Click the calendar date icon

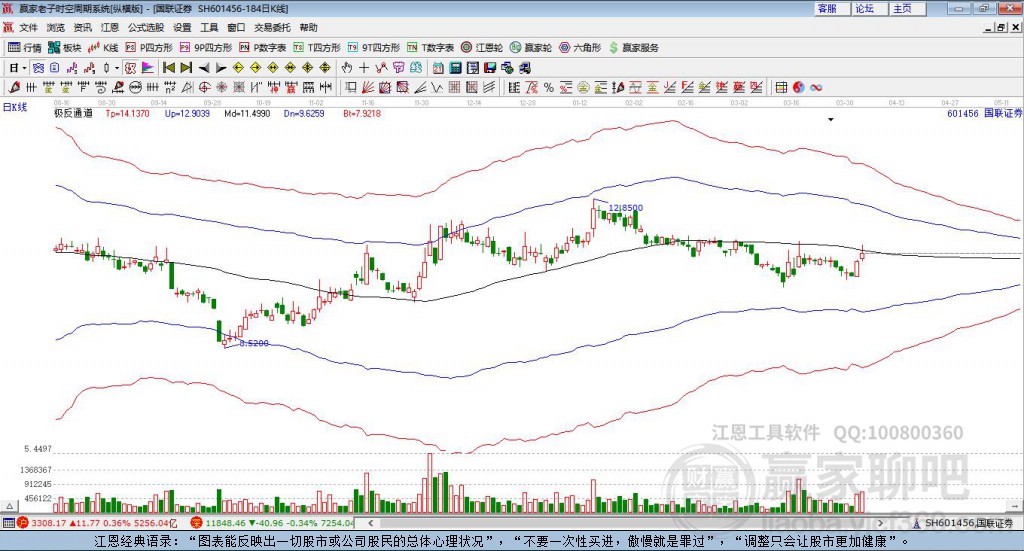(x=438, y=68)
